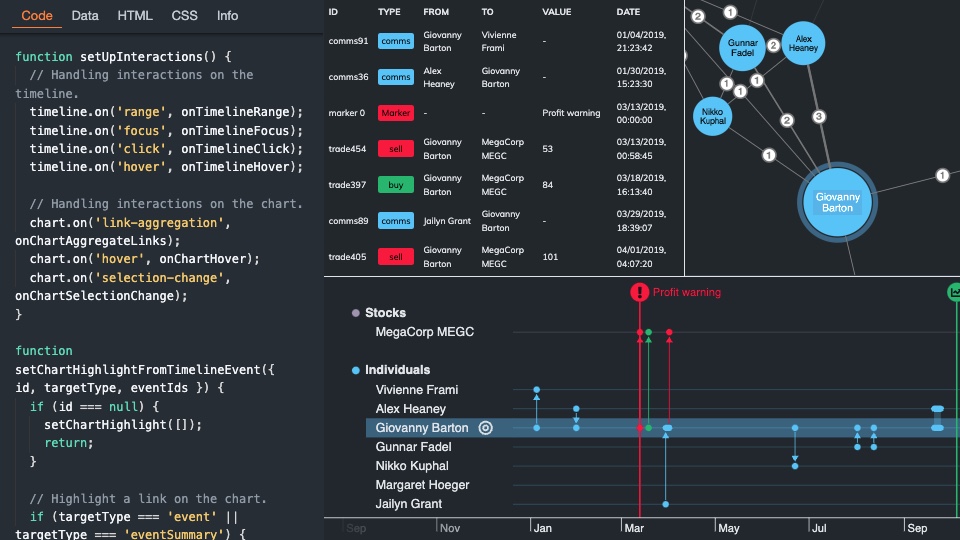Viewport: 960px width, 540px height.
Task: Click the red Marker tag for marker 0
Action: (395, 113)
